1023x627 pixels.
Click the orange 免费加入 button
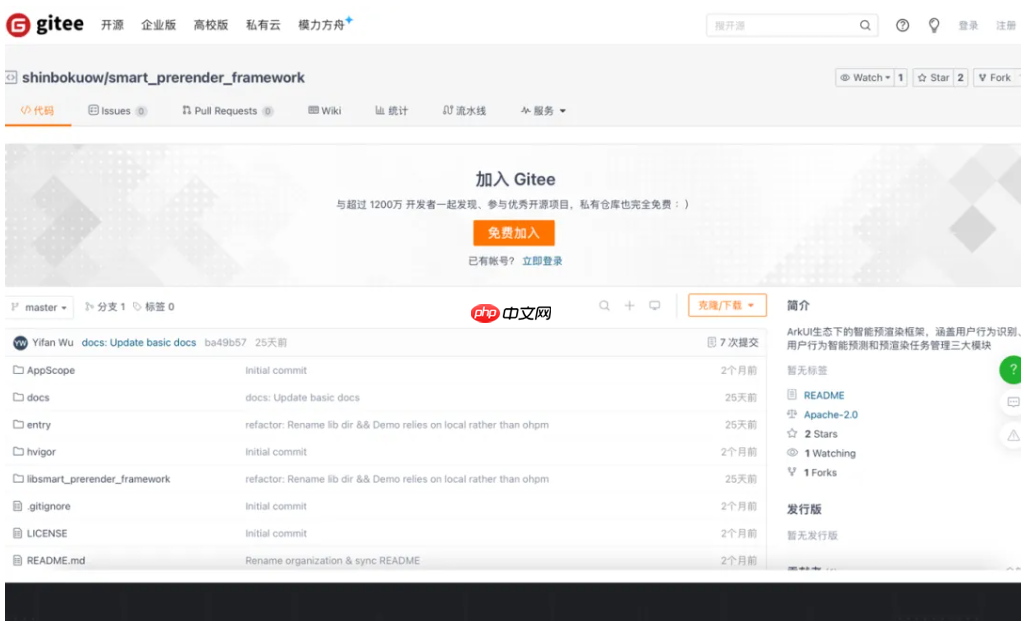pos(513,233)
